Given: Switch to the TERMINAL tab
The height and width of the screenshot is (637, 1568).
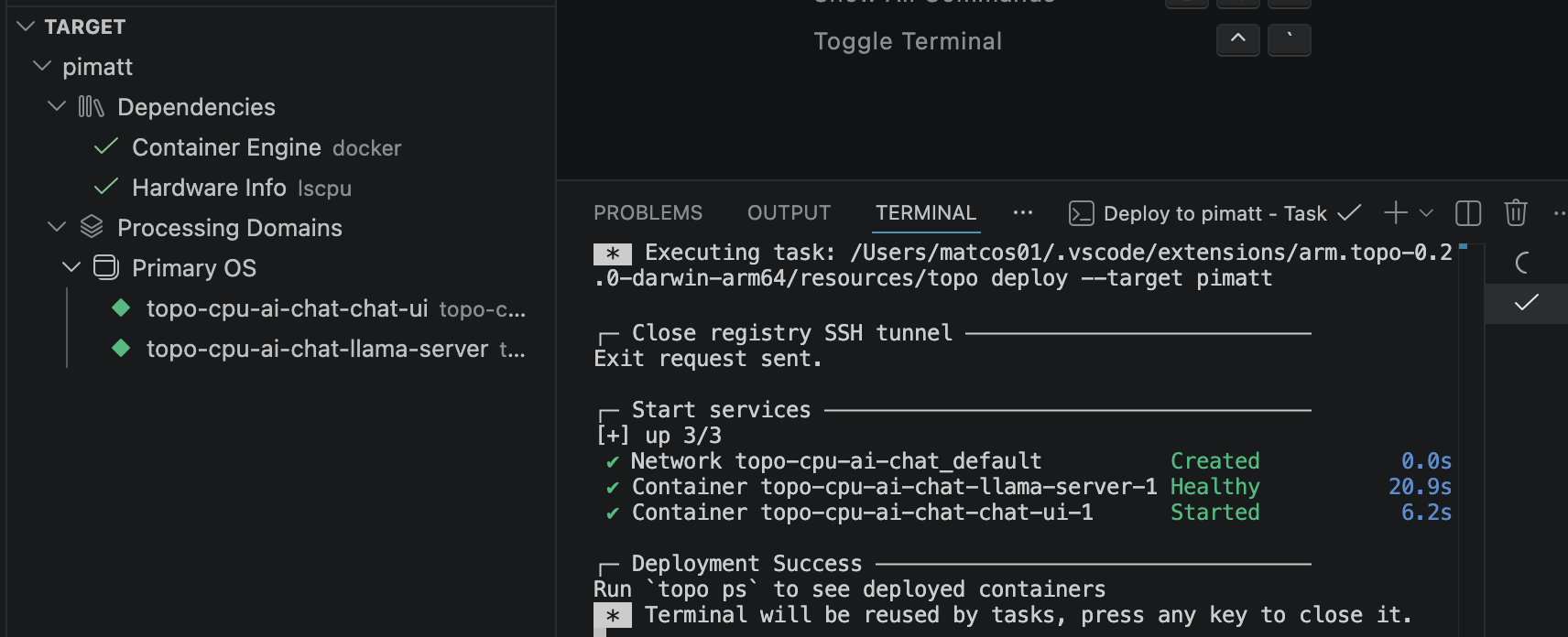Looking at the screenshot, I should [x=926, y=213].
